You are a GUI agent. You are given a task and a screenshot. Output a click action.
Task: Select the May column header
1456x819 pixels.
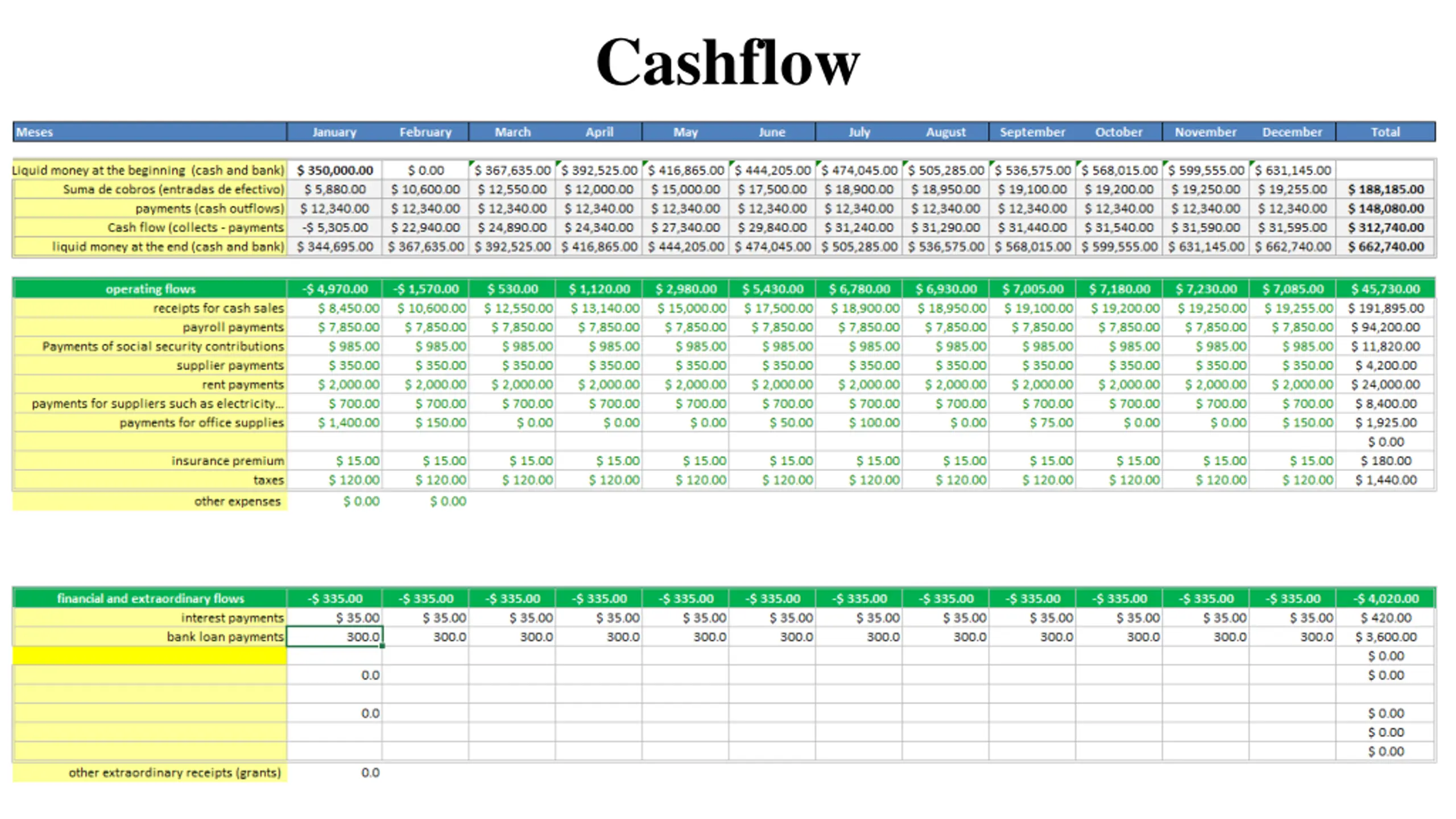685,132
